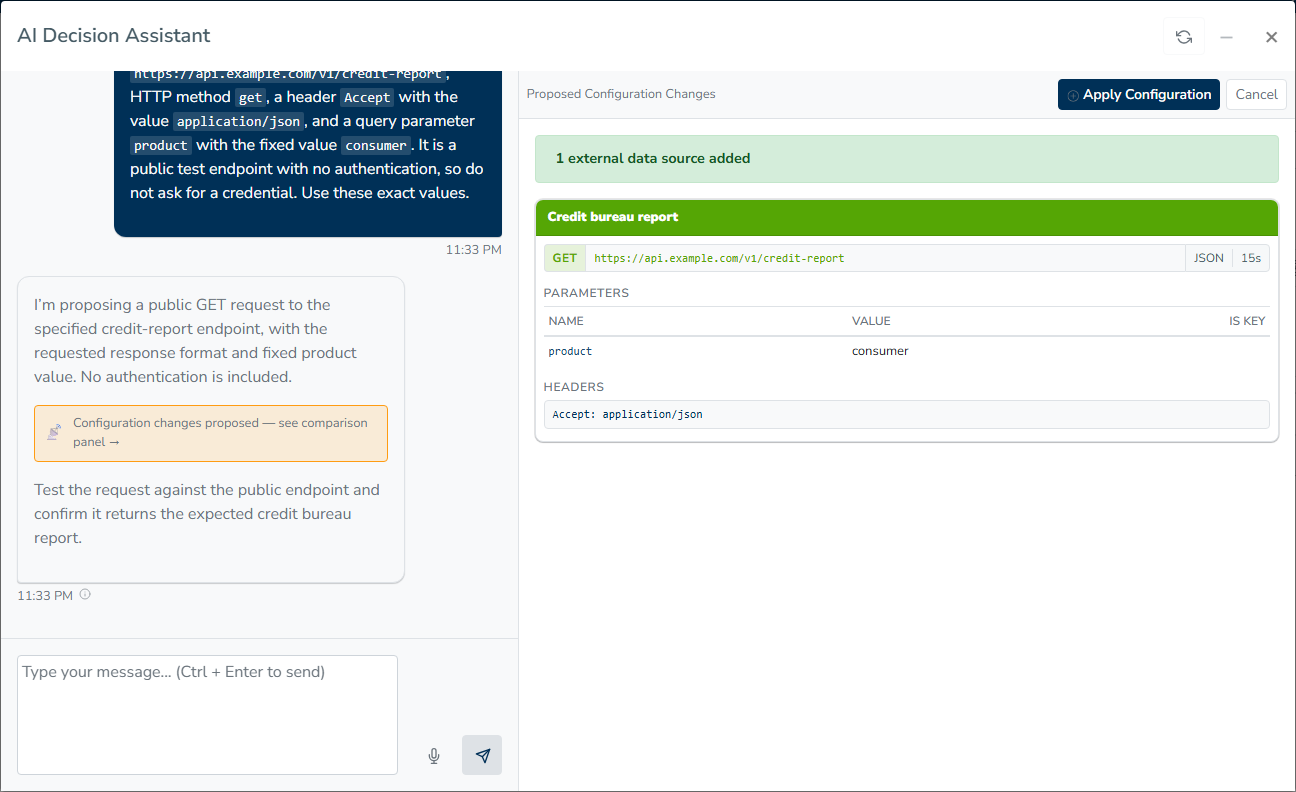This screenshot has height=792, width=1296.
Task: Click the Accept: application/json header row
Action: point(907,414)
